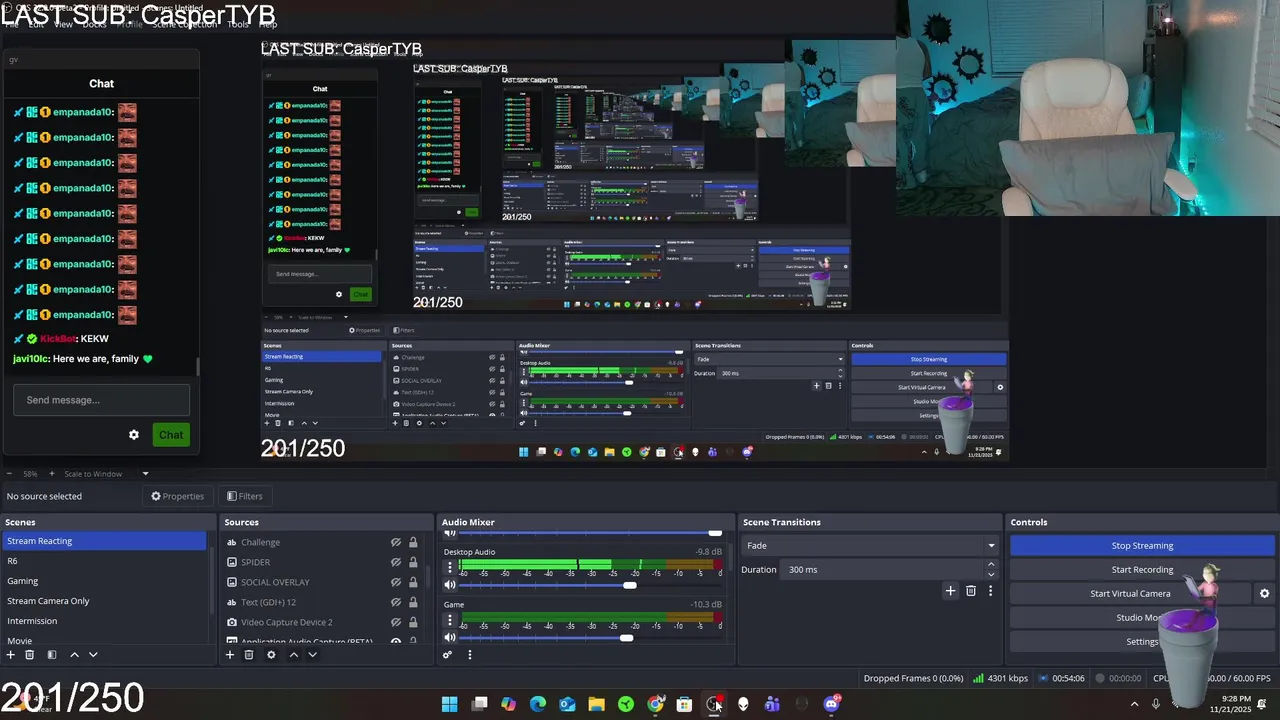Increase transition Duration with up stepper arrow
The width and height of the screenshot is (1280, 720).
click(x=991, y=564)
